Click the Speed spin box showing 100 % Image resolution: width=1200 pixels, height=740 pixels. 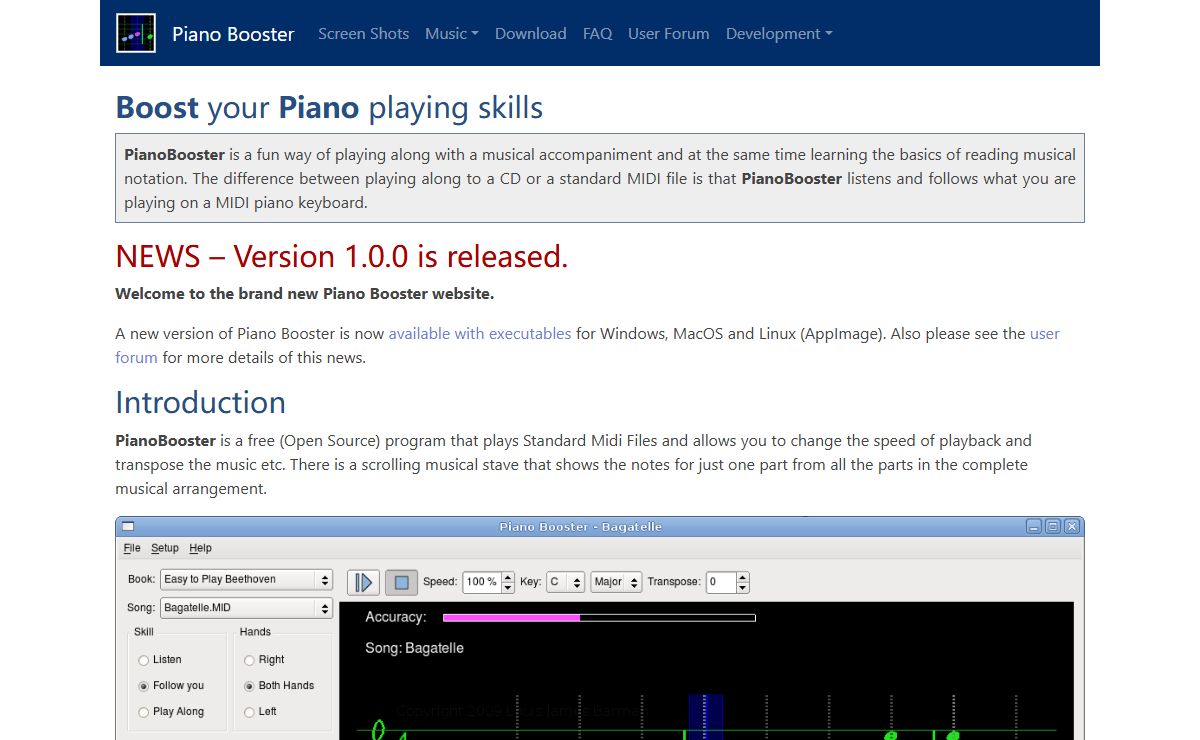(x=489, y=582)
